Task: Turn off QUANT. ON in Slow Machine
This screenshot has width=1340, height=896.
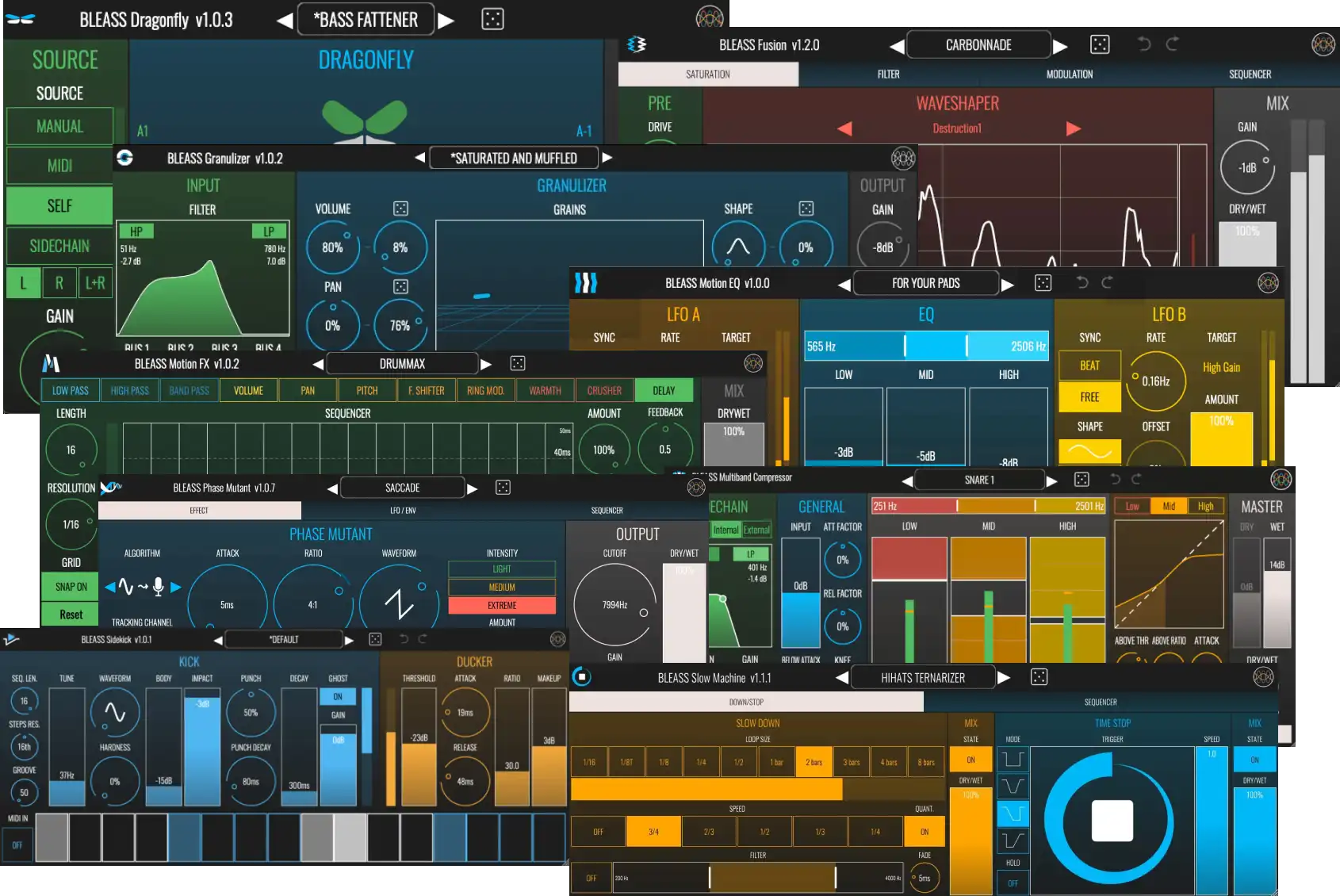Action: point(924,832)
